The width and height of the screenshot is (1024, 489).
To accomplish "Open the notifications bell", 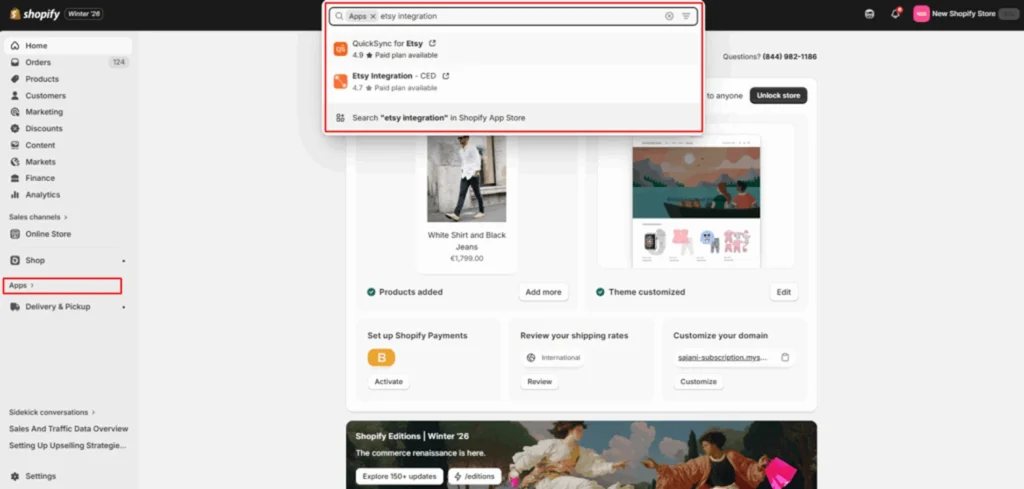I will point(895,14).
